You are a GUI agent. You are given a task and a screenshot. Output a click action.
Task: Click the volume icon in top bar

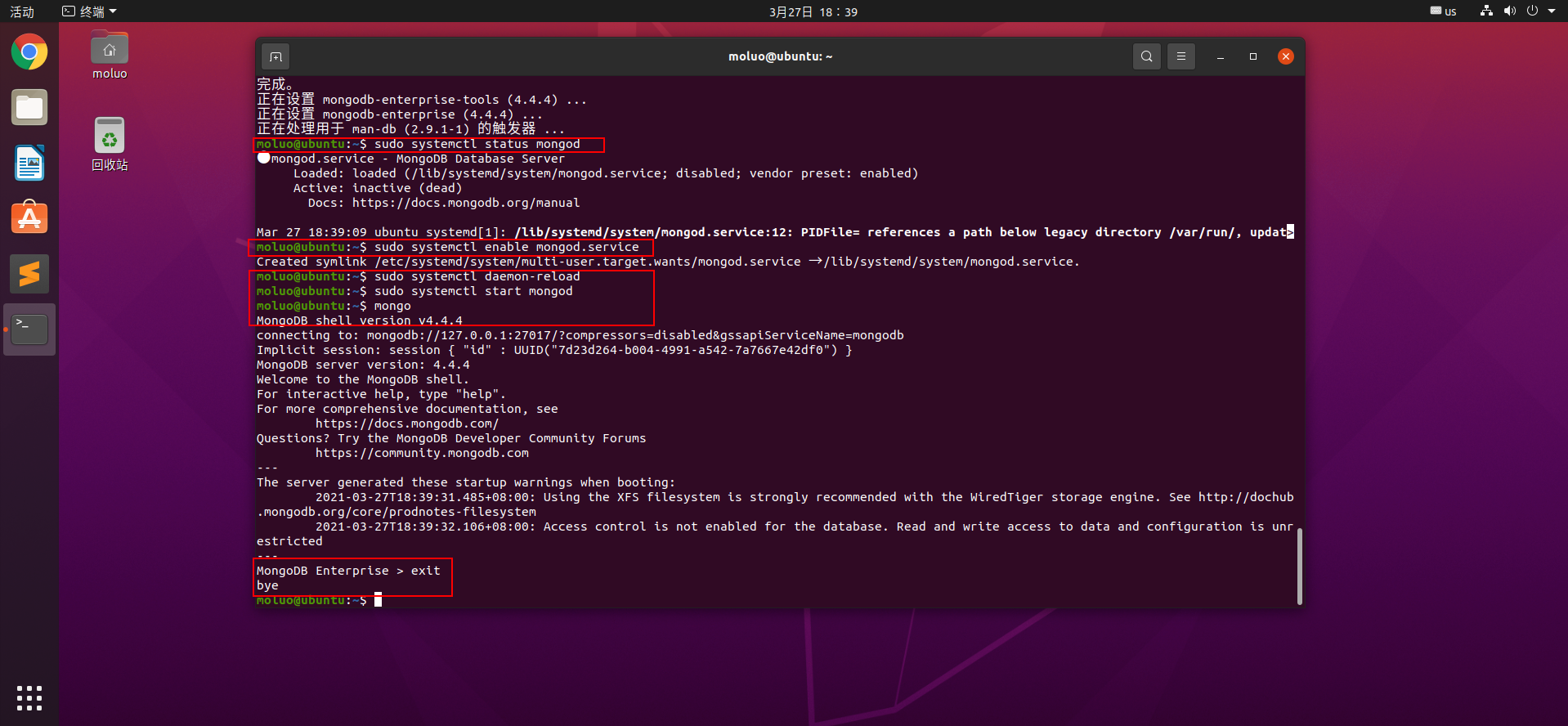coord(1509,11)
